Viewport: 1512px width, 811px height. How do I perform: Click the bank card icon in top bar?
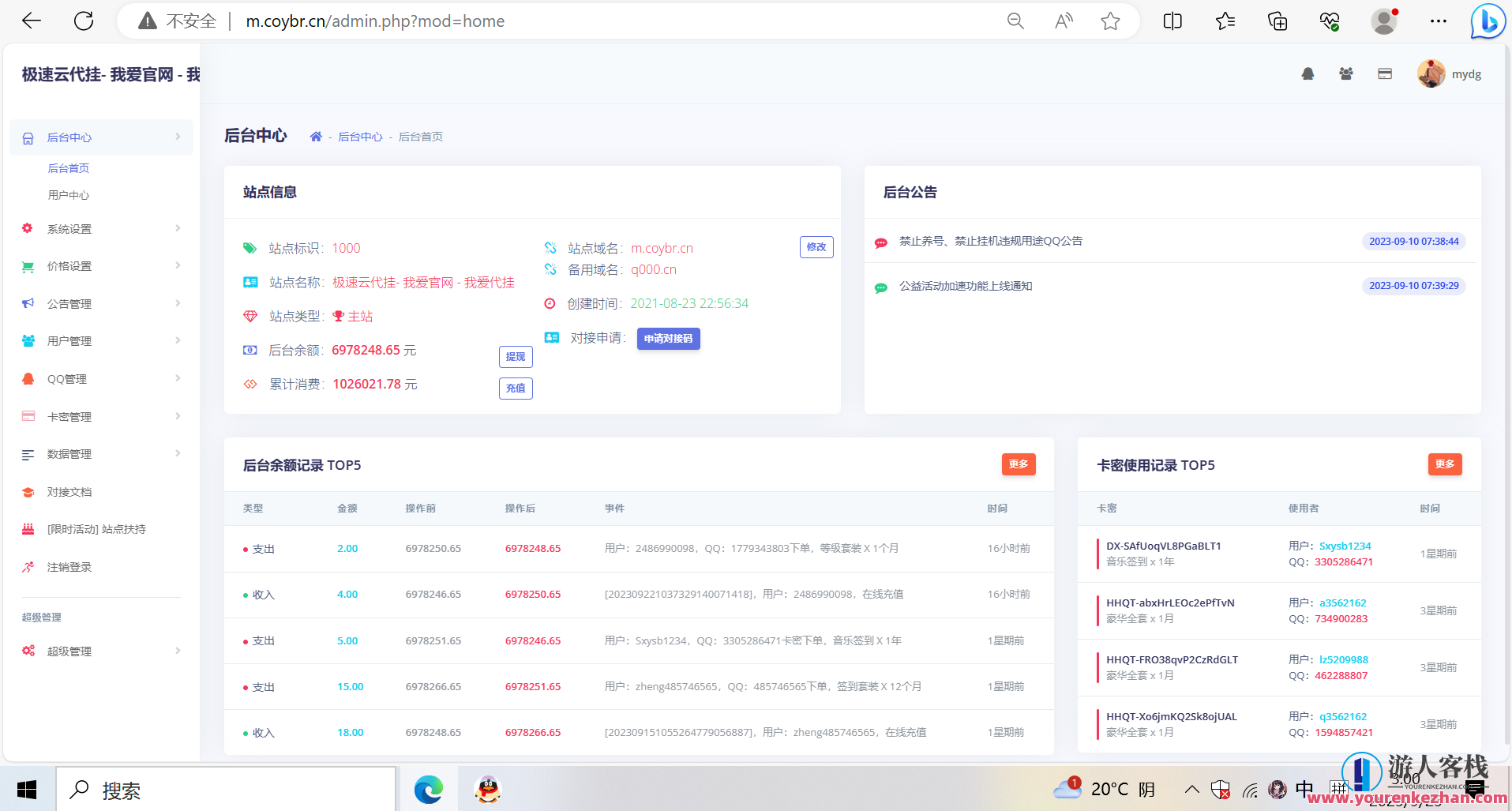pos(1384,73)
